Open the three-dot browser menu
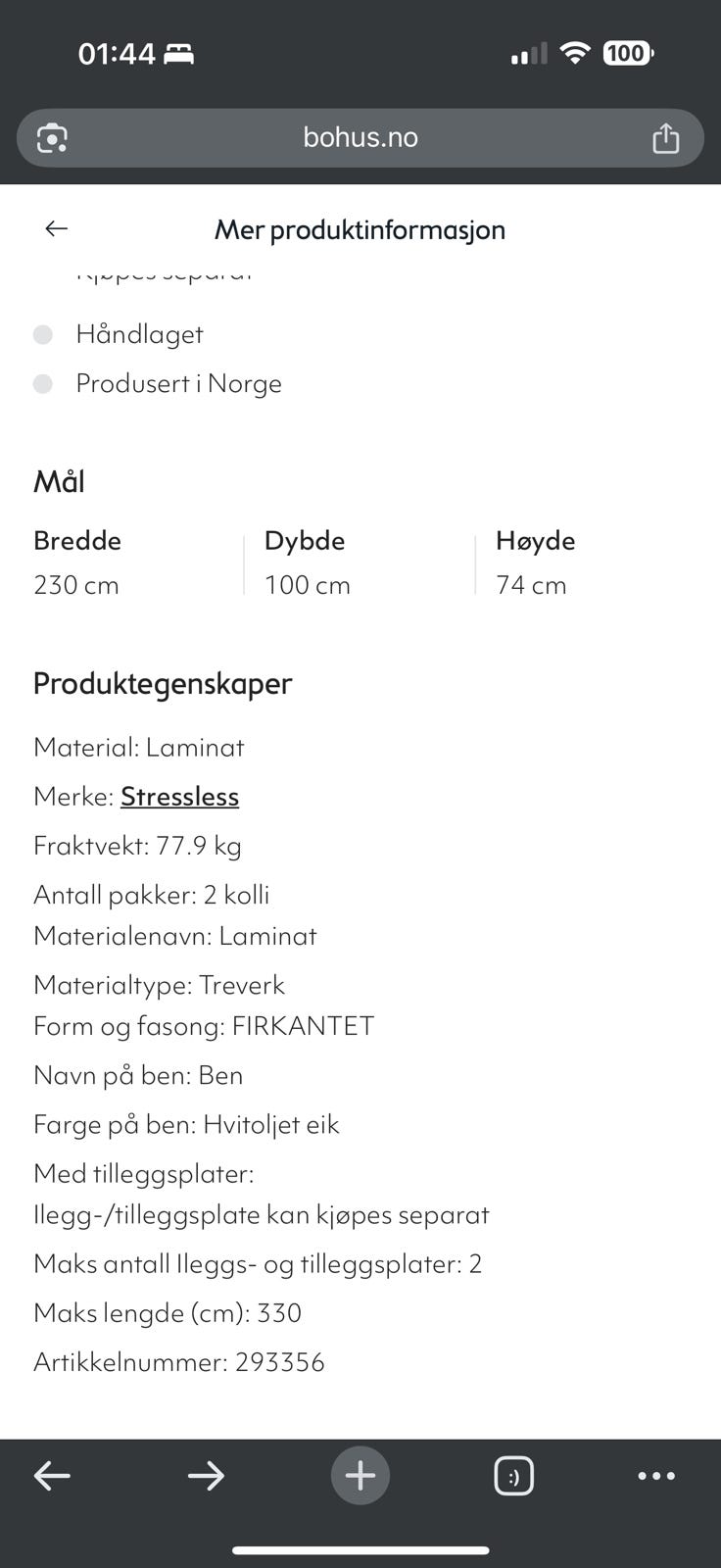Screen dimensions: 721x1568 click(x=656, y=1475)
